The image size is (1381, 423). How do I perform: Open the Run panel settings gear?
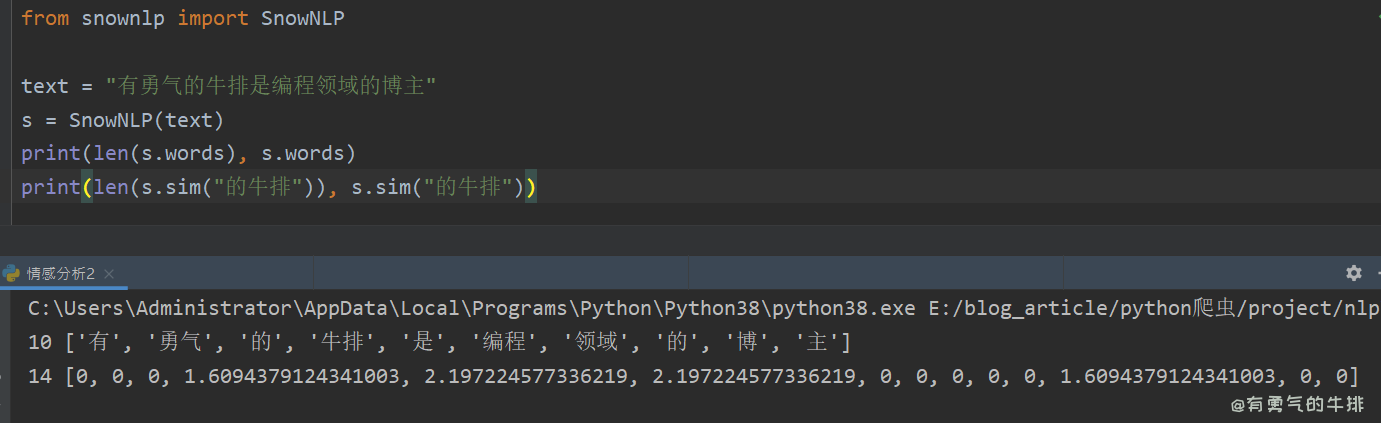coord(1353,273)
